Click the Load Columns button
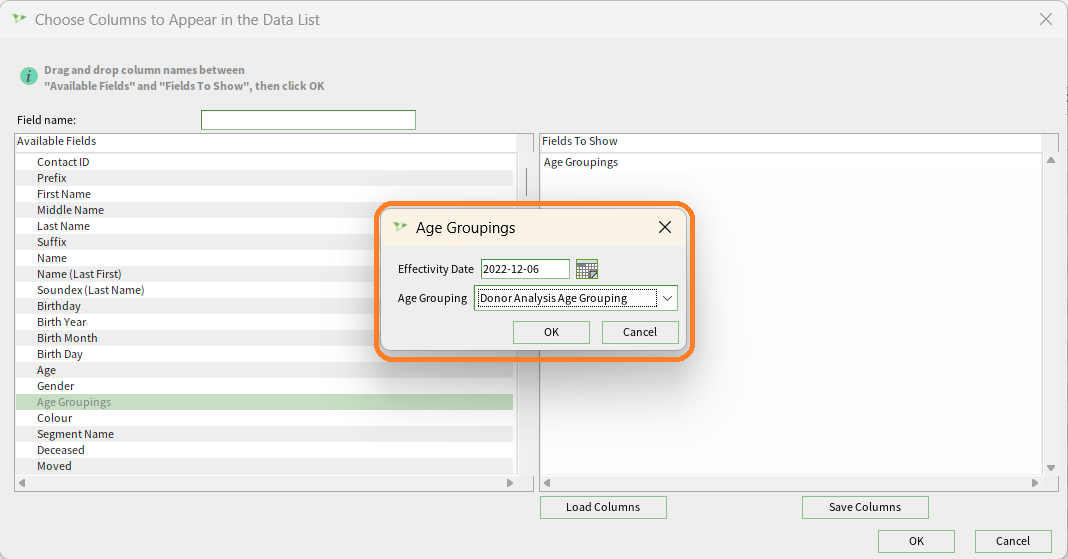Viewport: 1068px width, 559px height. point(603,507)
